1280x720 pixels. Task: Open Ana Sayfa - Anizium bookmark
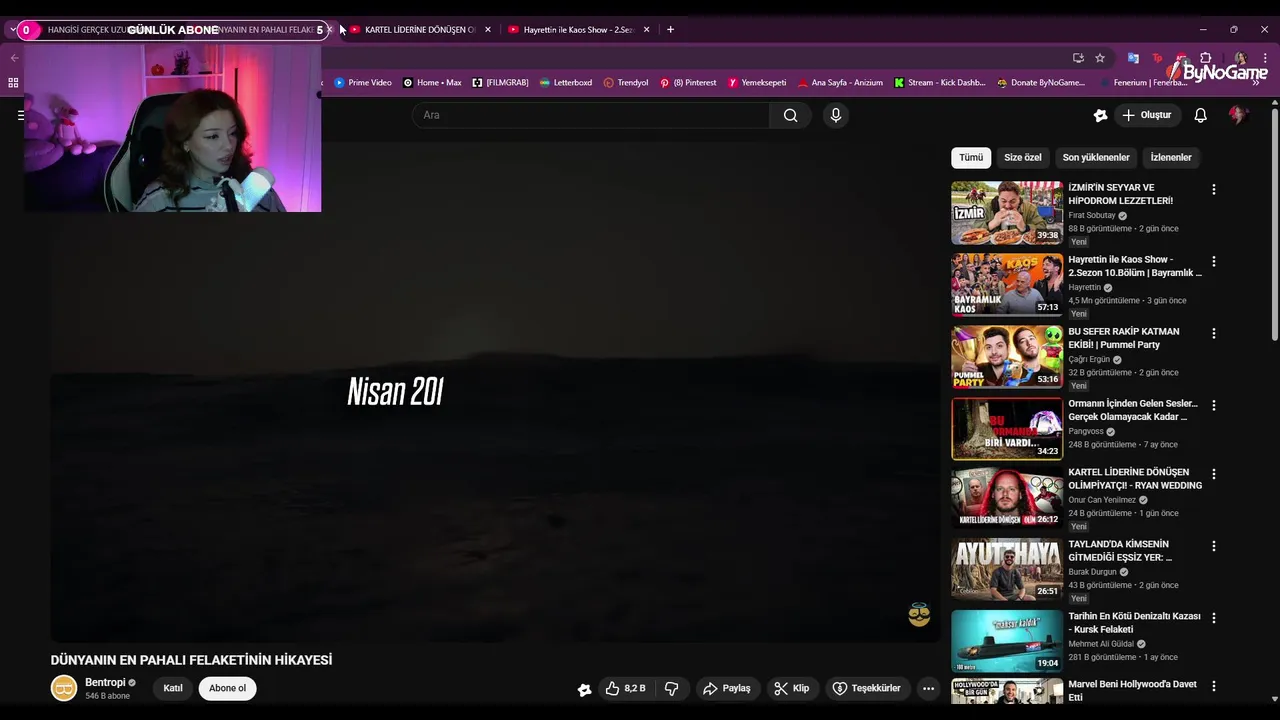(840, 83)
